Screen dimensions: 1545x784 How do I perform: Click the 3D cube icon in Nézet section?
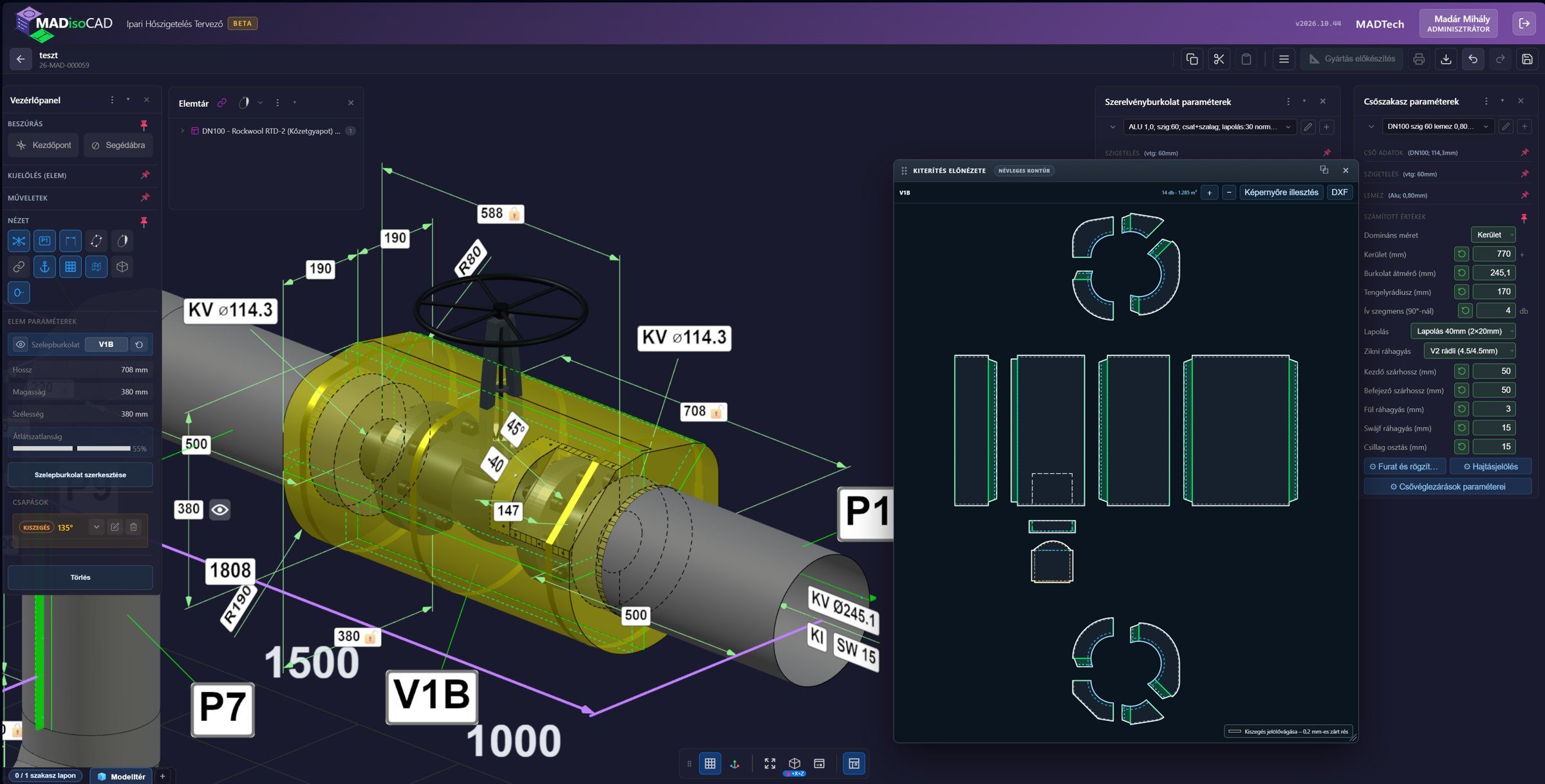click(x=122, y=266)
